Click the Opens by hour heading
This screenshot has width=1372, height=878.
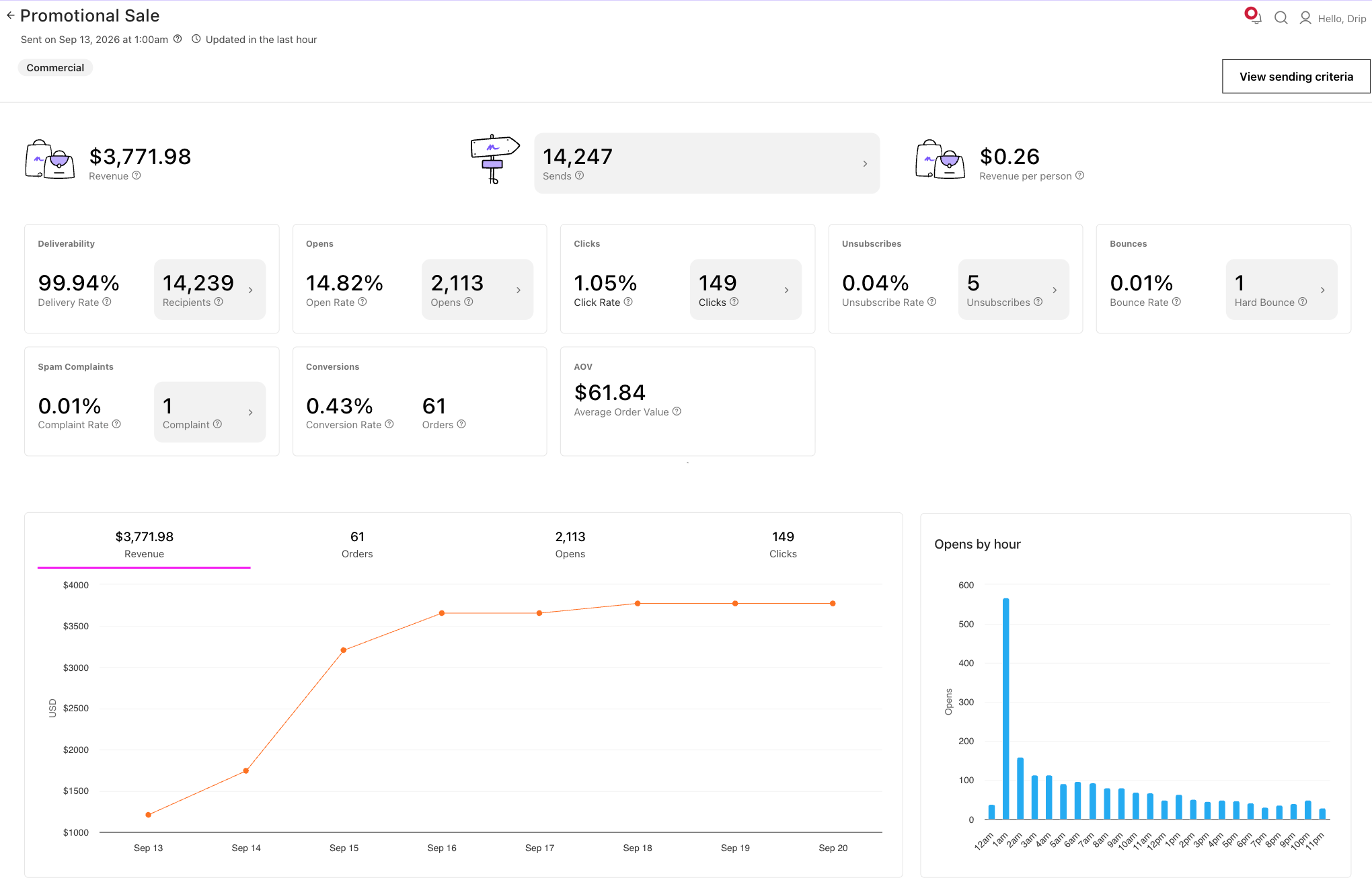tap(977, 544)
